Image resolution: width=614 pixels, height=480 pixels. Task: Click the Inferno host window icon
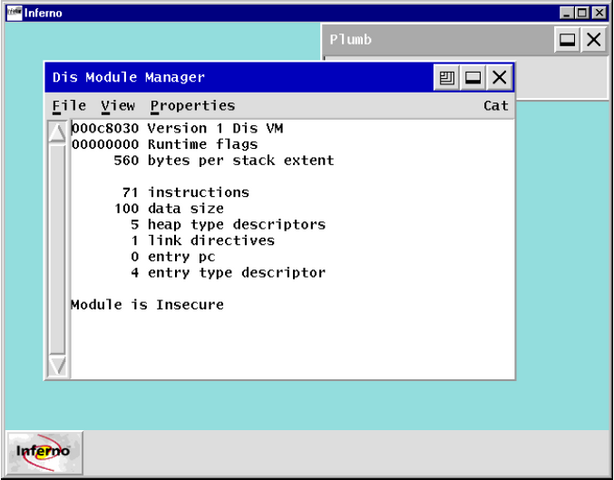(14, 13)
